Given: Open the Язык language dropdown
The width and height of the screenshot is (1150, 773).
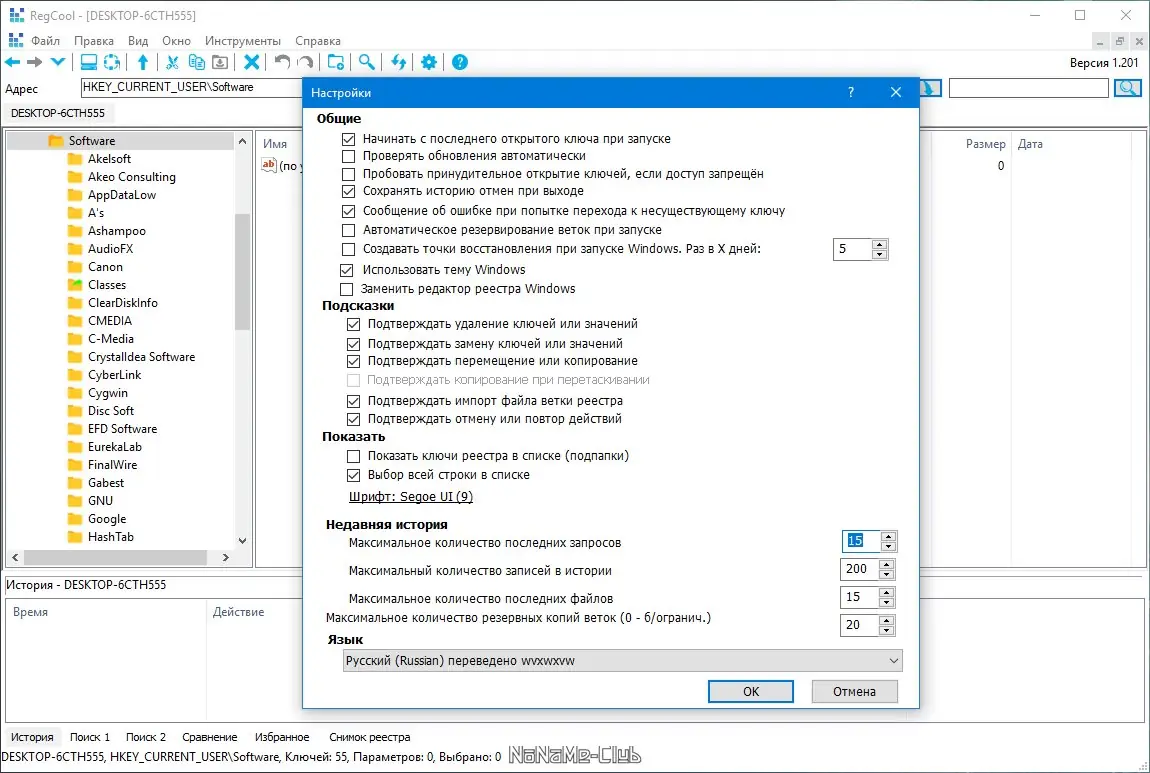Looking at the screenshot, I should click(623, 661).
